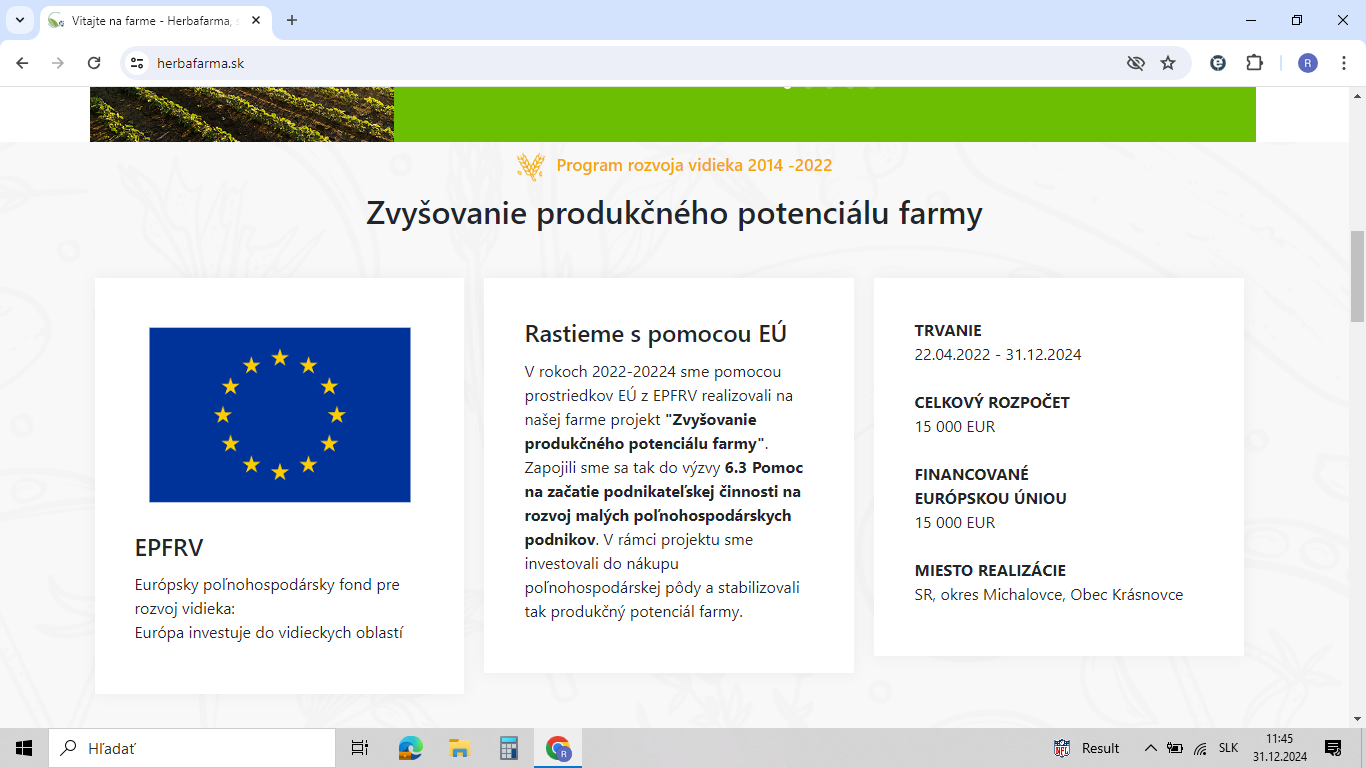Open a new browser tab
This screenshot has width=1366, height=768.
click(x=292, y=20)
